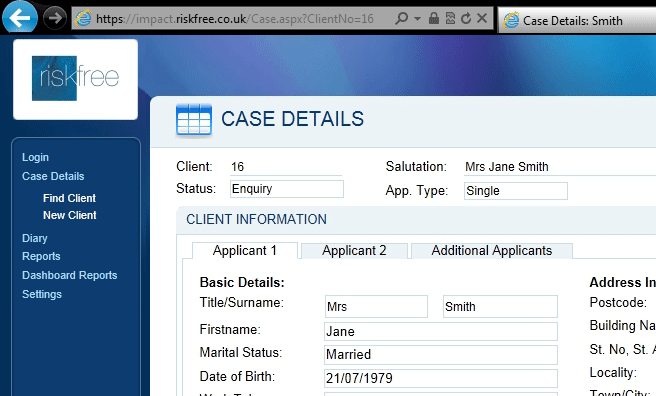Viewport: 656px width, 396px height.
Task: Open the Diary section
Action: click(x=35, y=238)
